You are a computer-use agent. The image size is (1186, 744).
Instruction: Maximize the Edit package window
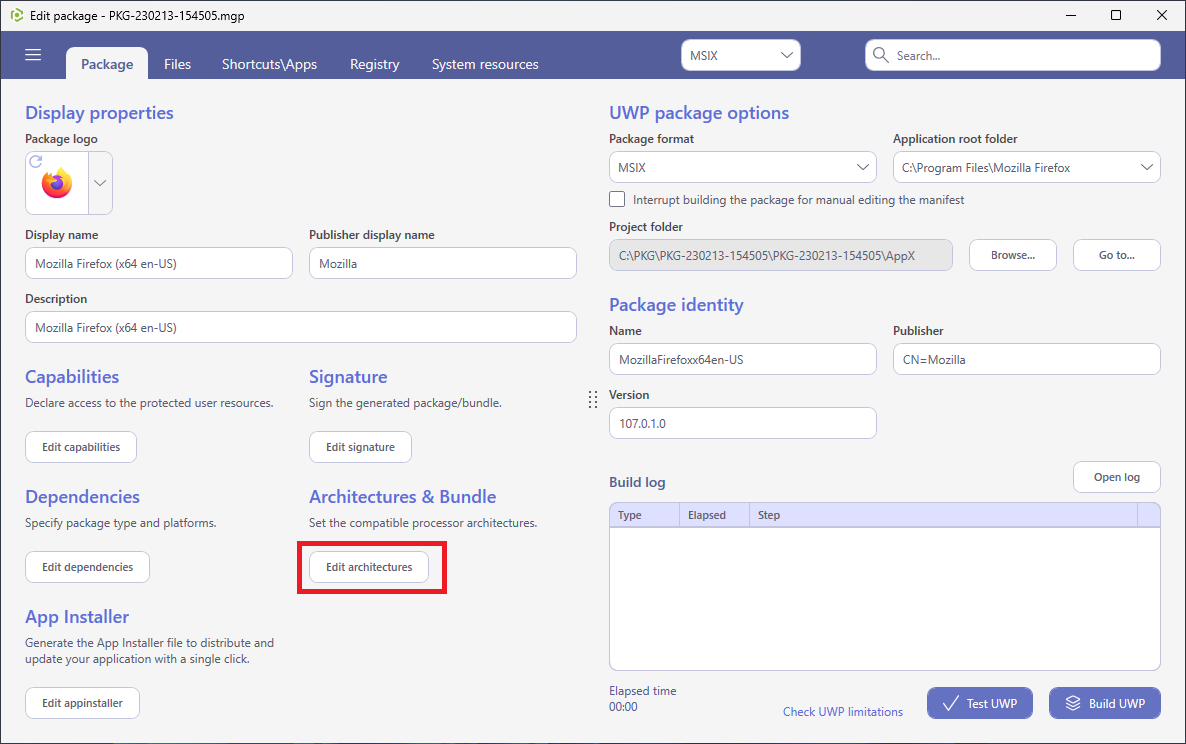[x=1116, y=15]
